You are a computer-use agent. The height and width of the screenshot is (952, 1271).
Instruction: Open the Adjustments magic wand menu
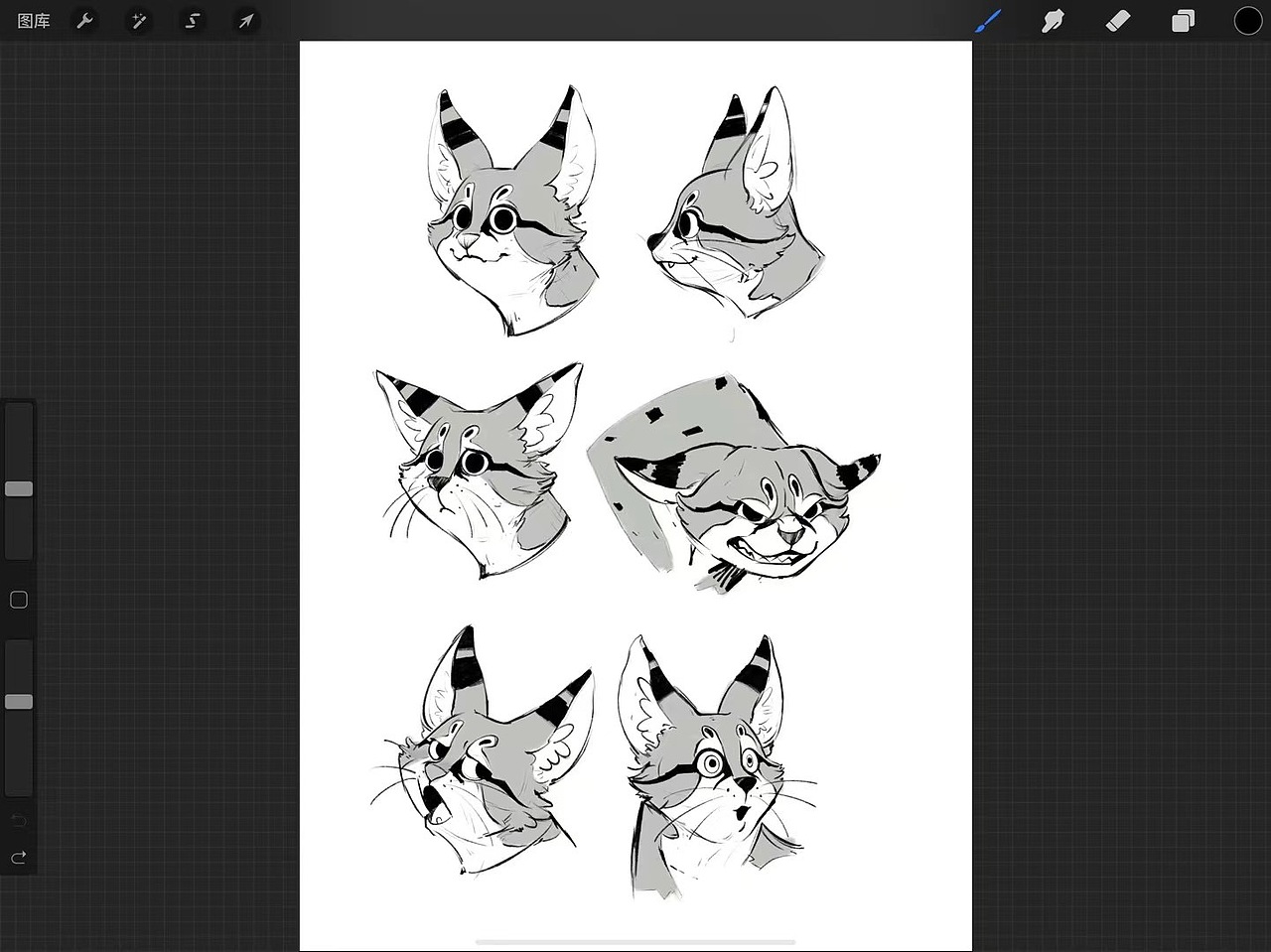[x=139, y=21]
